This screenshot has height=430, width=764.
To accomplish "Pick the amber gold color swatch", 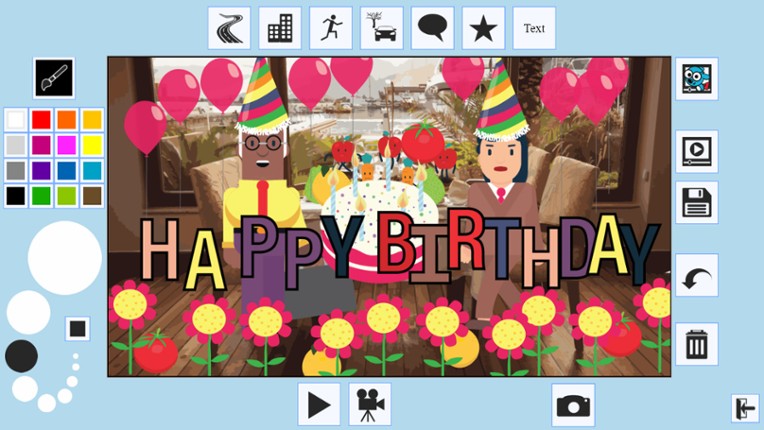I will pyautogui.click(x=92, y=120).
